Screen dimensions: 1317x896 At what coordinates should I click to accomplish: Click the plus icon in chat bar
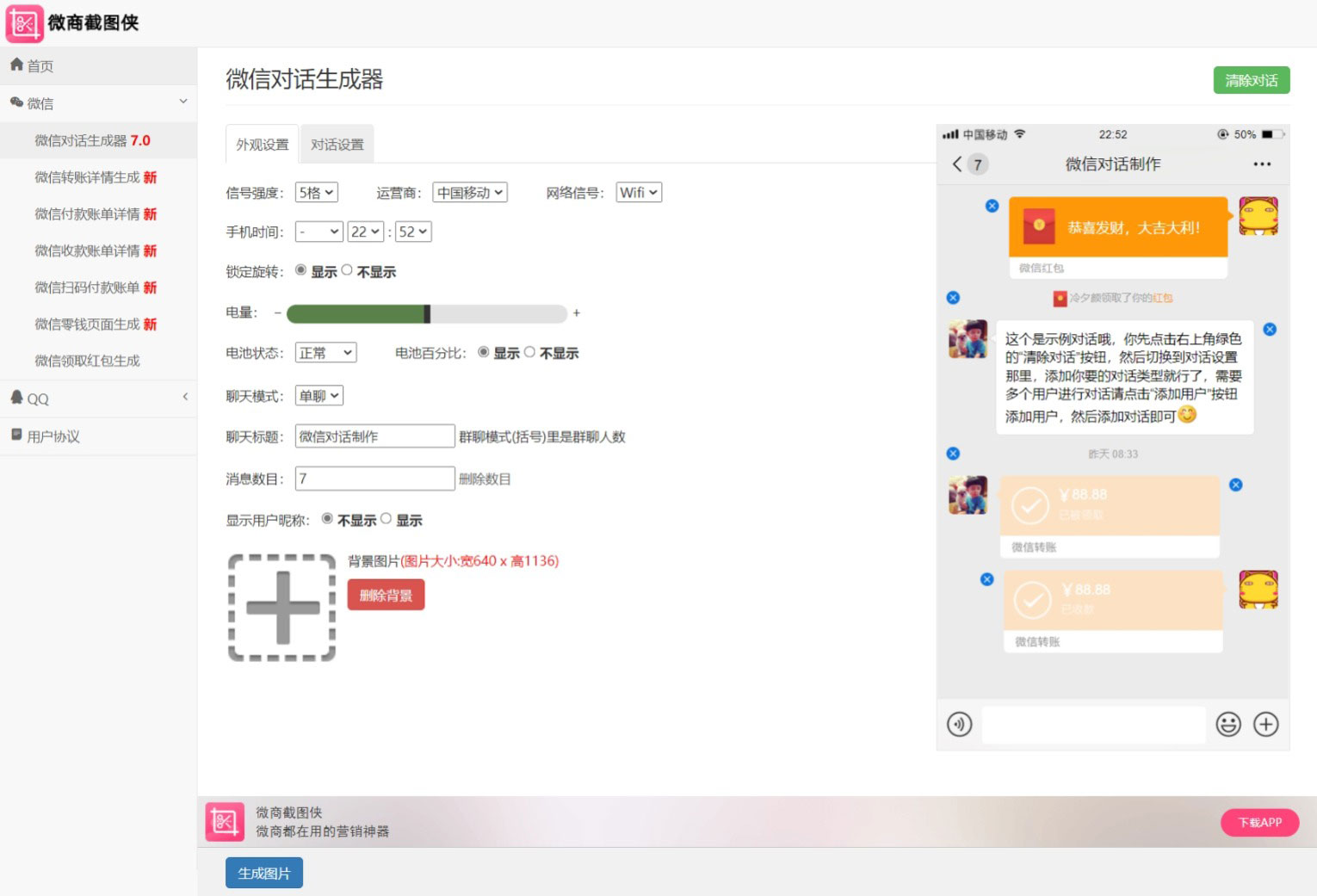(1266, 724)
